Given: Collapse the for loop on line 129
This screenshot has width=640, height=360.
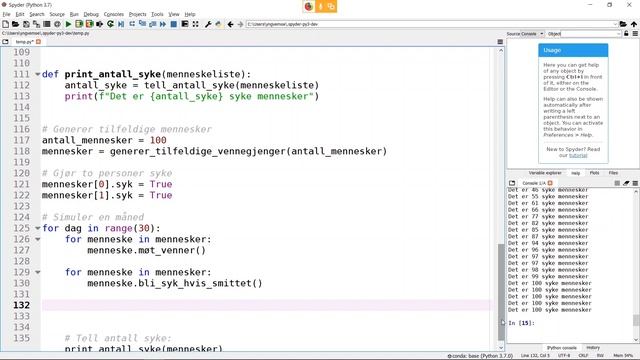Looking at the screenshot, I should [x=38, y=272].
